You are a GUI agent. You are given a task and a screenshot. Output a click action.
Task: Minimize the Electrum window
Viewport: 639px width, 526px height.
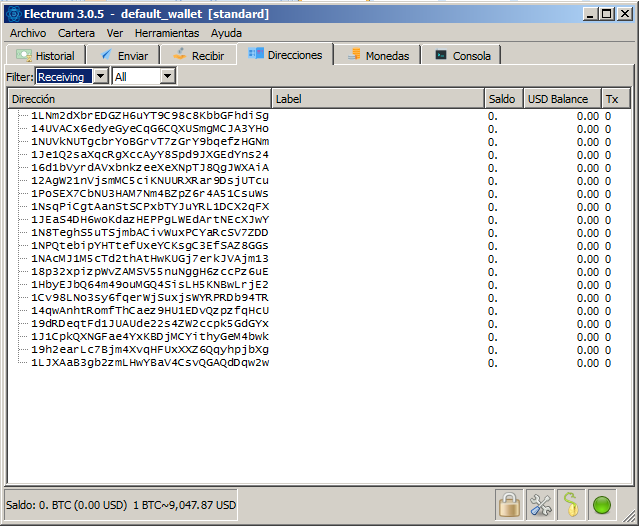click(590, 14)
